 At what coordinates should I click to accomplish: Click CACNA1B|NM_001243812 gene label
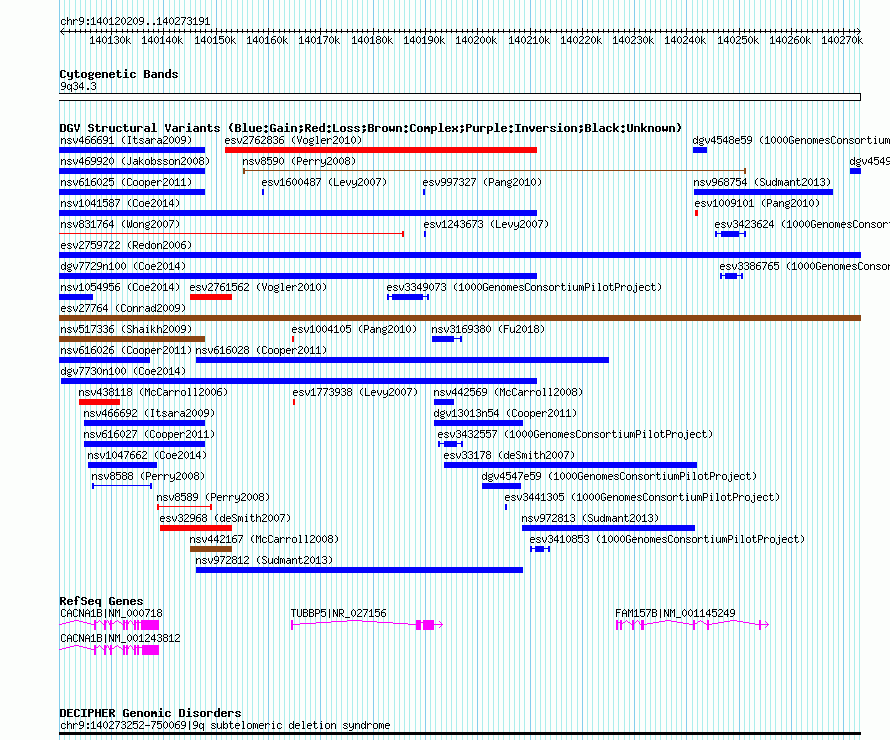(x=120, y=638)
